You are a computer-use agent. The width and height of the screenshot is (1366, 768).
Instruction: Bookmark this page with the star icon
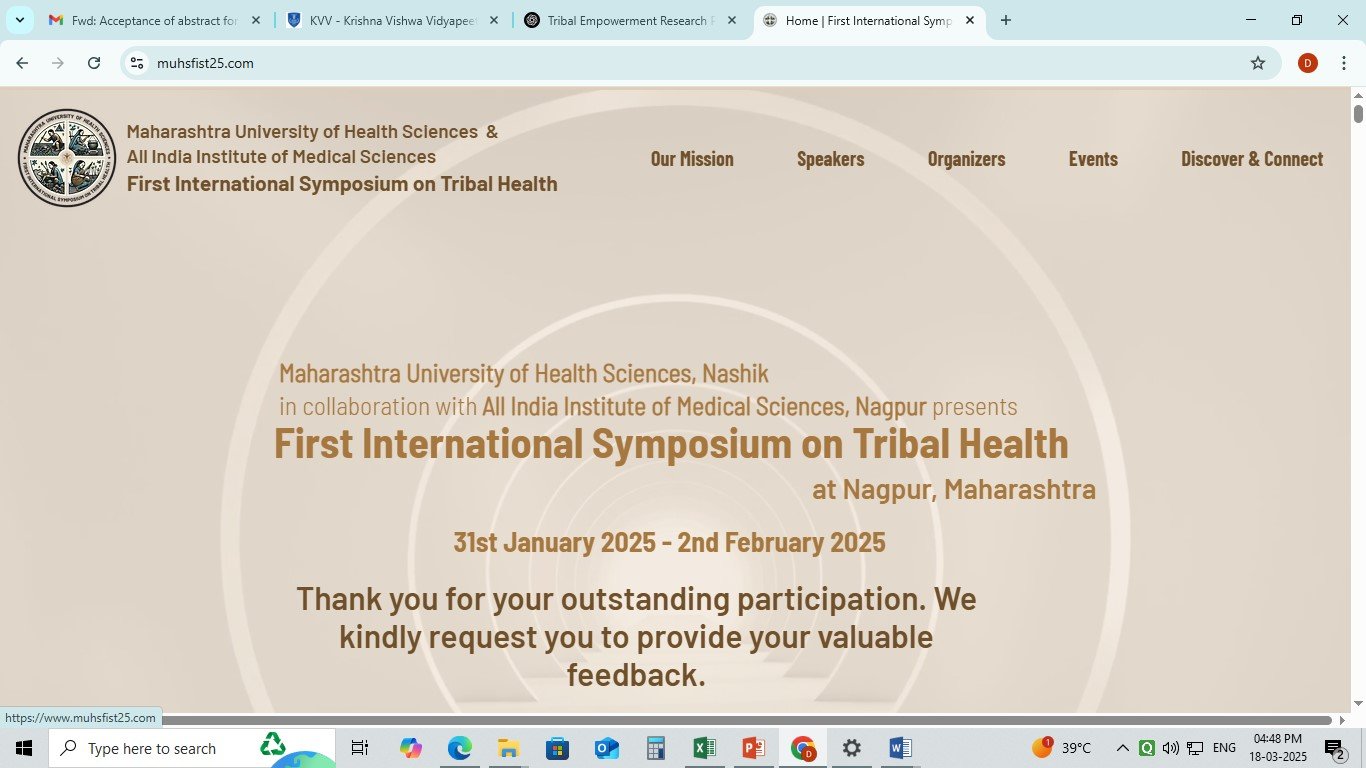coord(1257,63)
